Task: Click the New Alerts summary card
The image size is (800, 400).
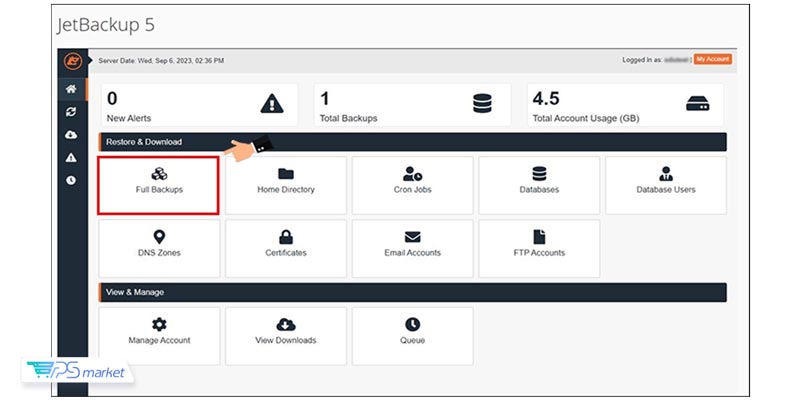Action: [196, 105]
